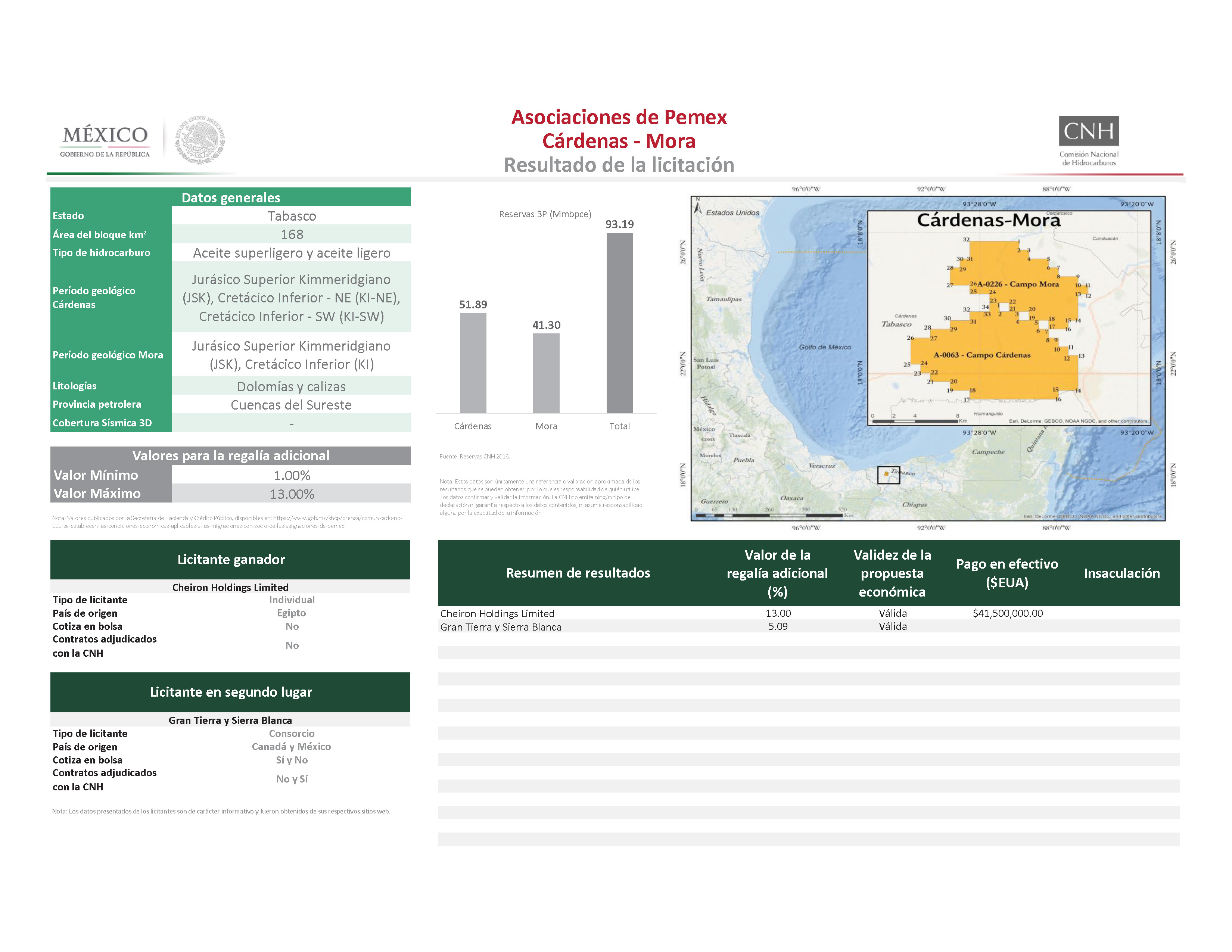Click the Mexican coat of arms seal
Image resolution: width=1232 pixels, height=952 pixels.
pyautogui.click(x=200, y=140)
